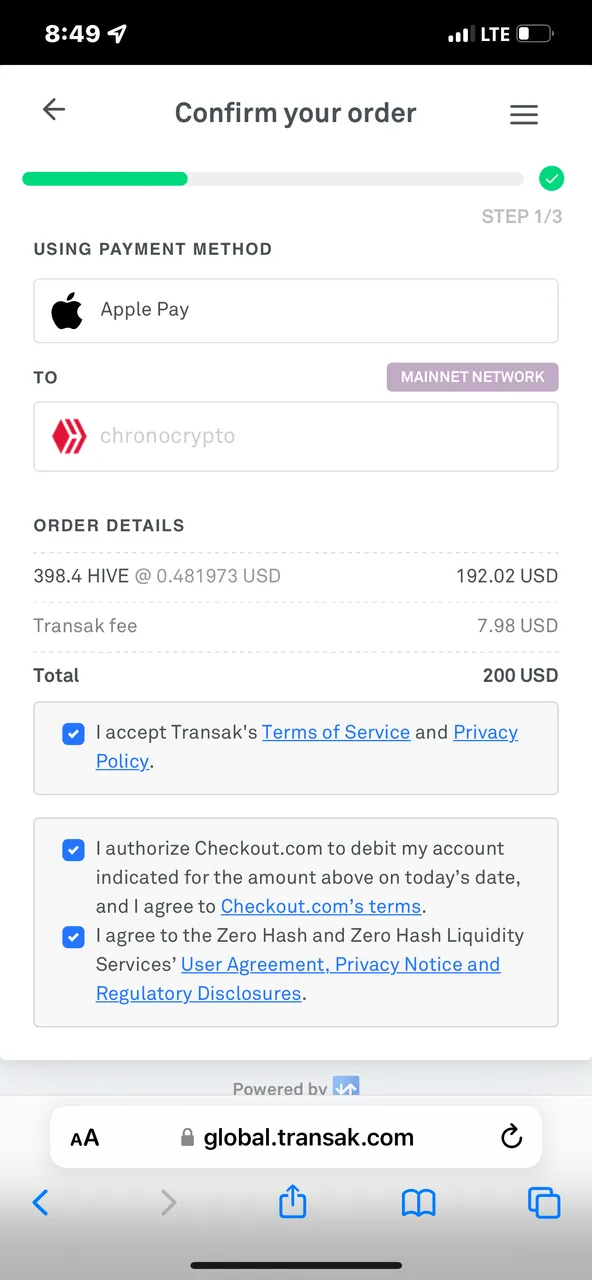592x1280 pixels.
Task: Open the AA reader options menu
Action: pos(85,1138)
